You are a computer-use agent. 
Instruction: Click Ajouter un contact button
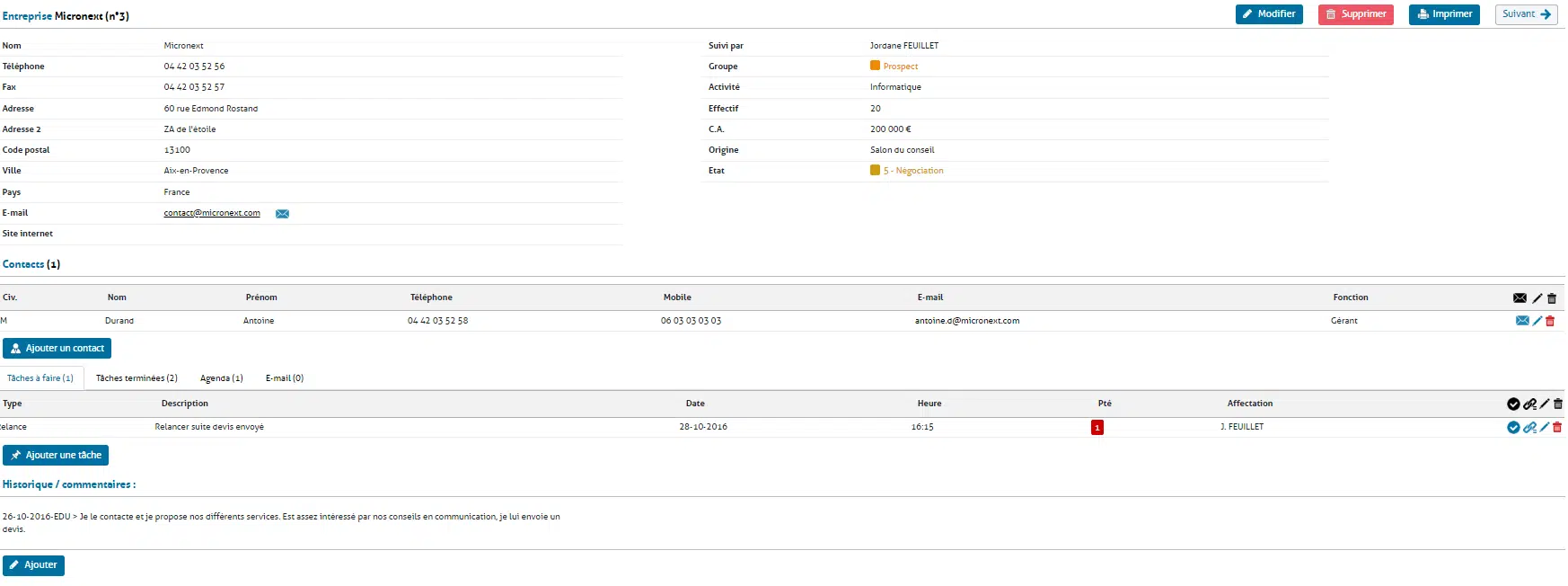click(57, 349)
